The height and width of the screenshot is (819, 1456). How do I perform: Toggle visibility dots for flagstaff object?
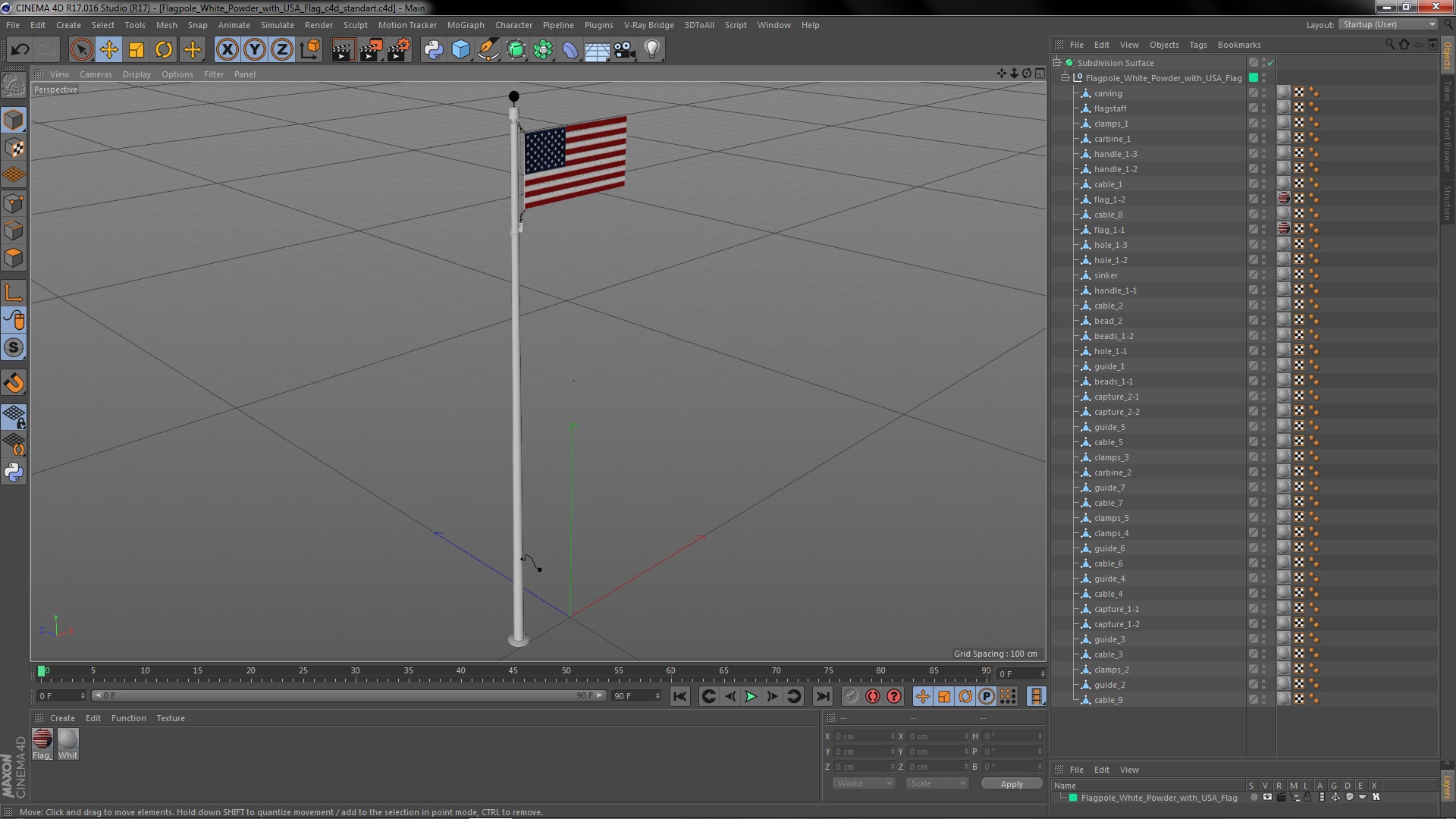[1264, 108]
